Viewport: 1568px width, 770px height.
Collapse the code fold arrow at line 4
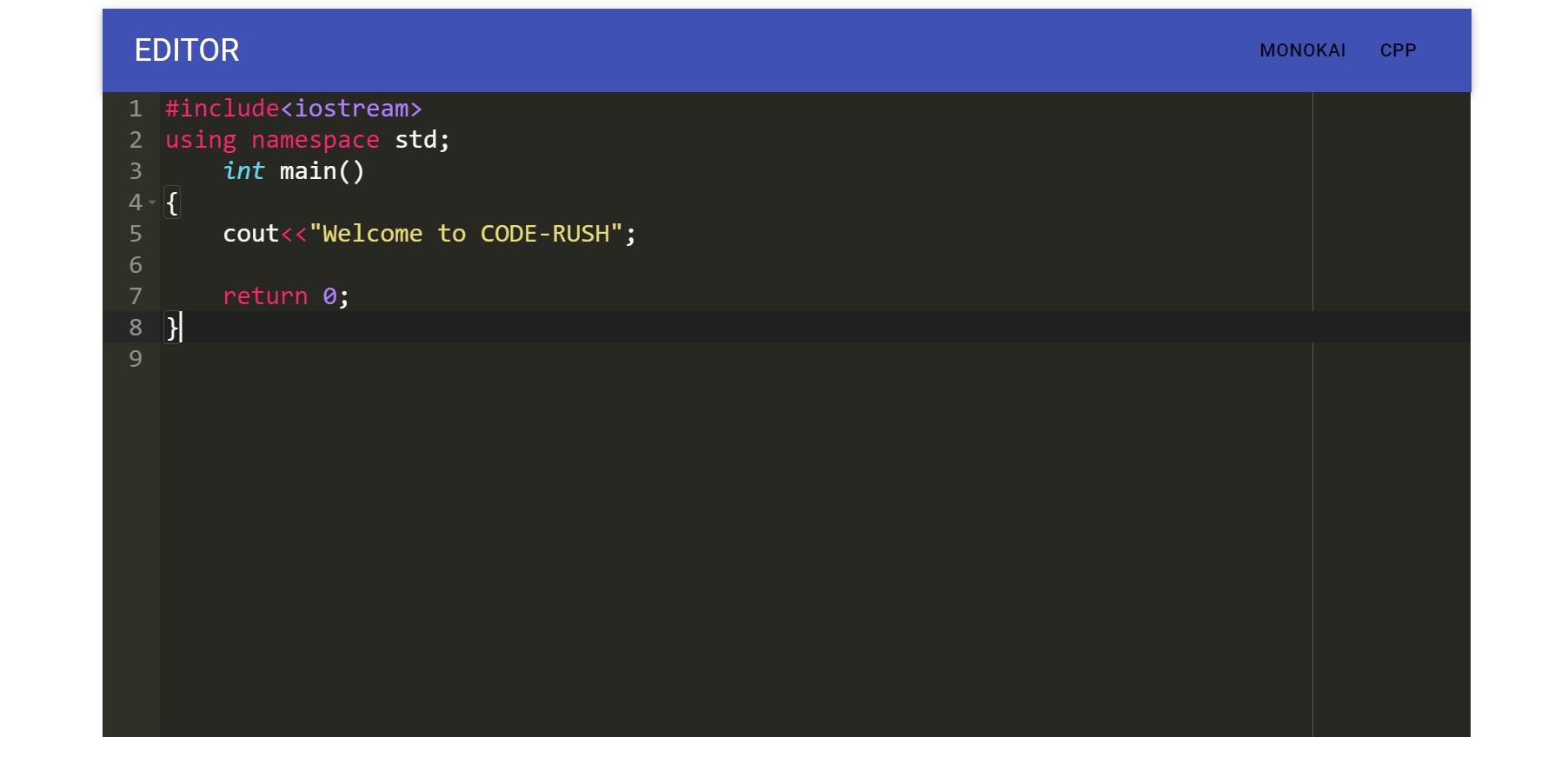pyautogui.click(x=152, y=202)
